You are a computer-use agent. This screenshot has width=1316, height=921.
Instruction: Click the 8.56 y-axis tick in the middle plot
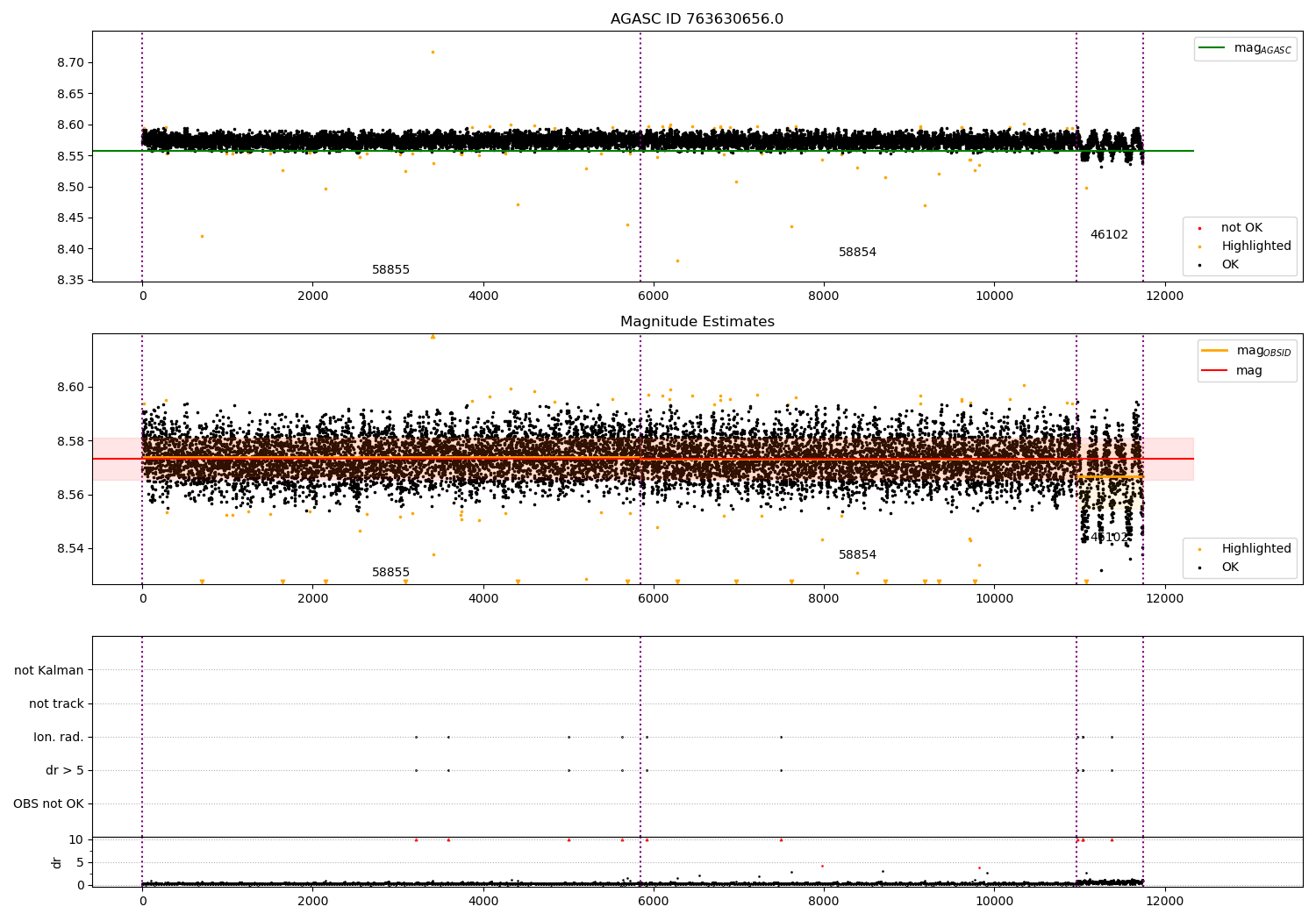coord(72,496)
